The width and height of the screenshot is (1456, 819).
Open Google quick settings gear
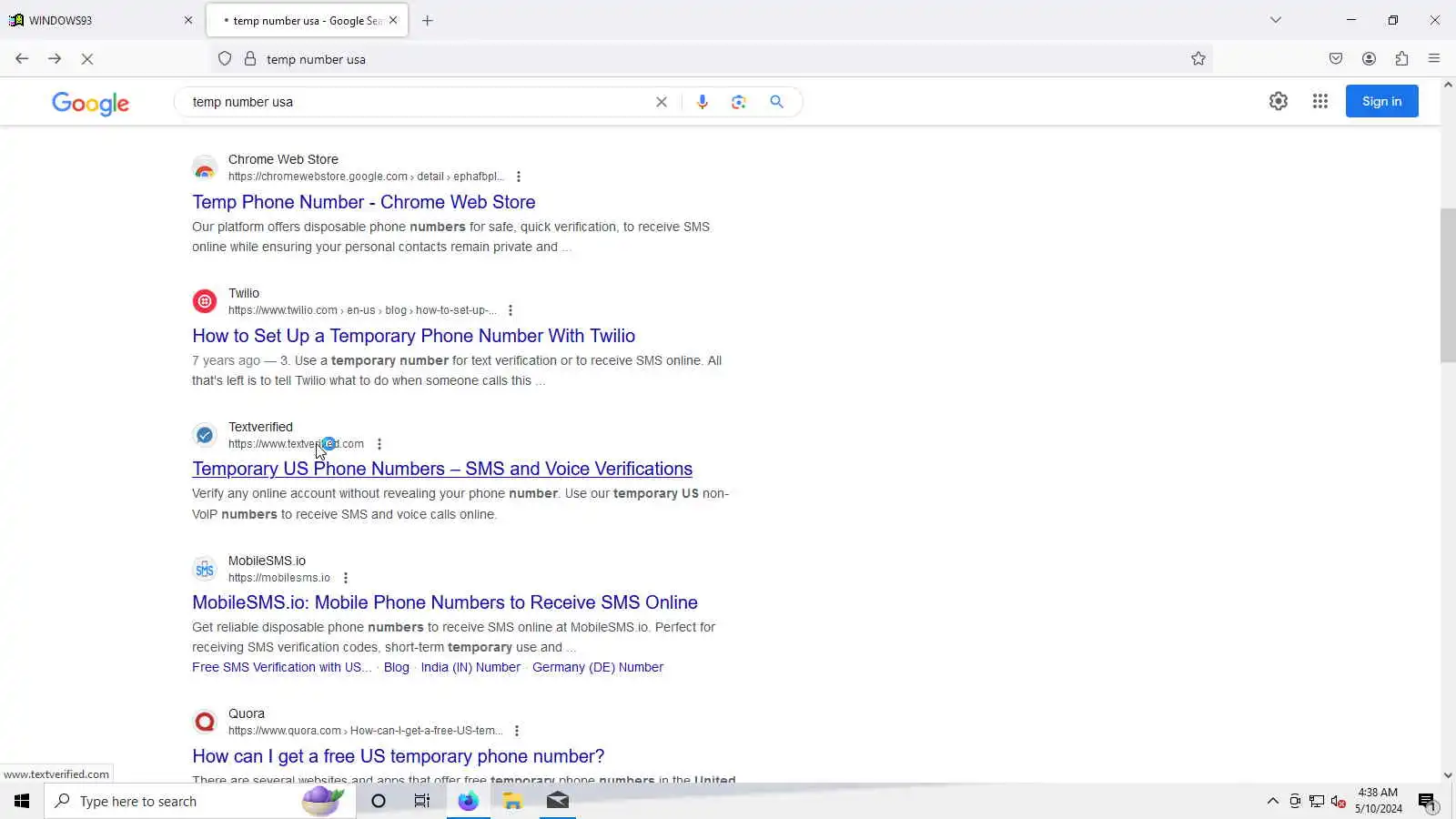(x=1279, y=101)
